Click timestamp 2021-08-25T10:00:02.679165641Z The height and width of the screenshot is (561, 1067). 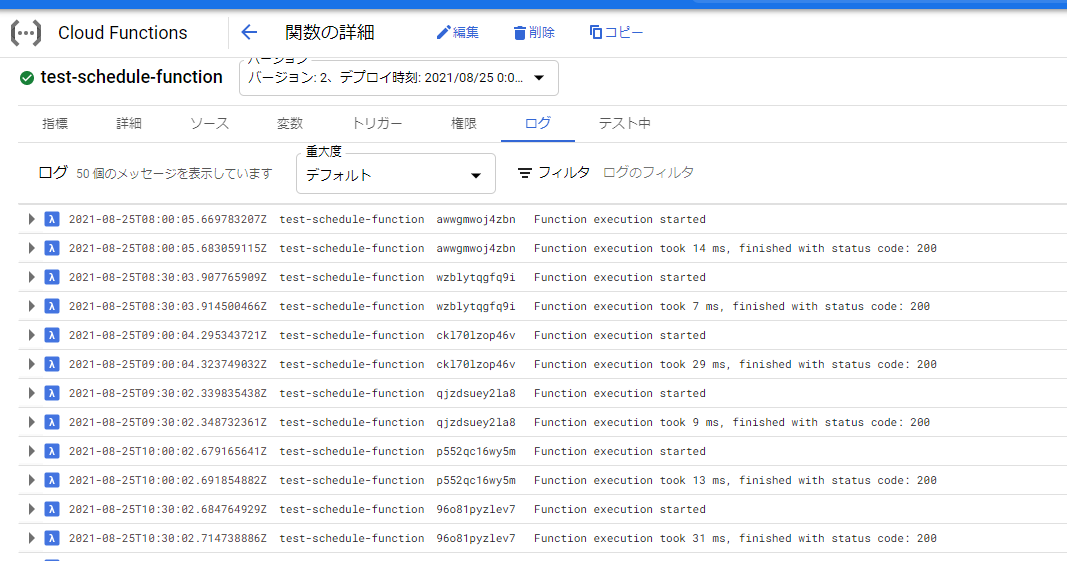tap(167, 451)
